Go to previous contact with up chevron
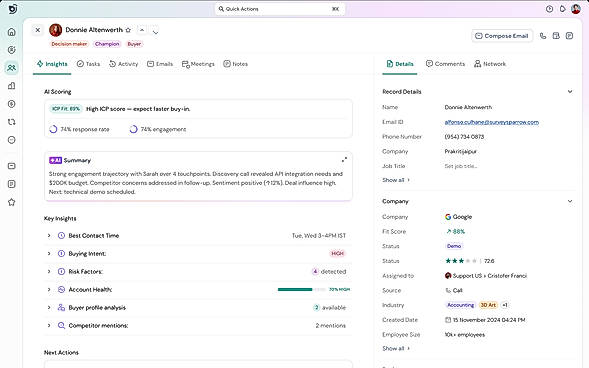Screen dimensions: 589x368 [142, 30]
